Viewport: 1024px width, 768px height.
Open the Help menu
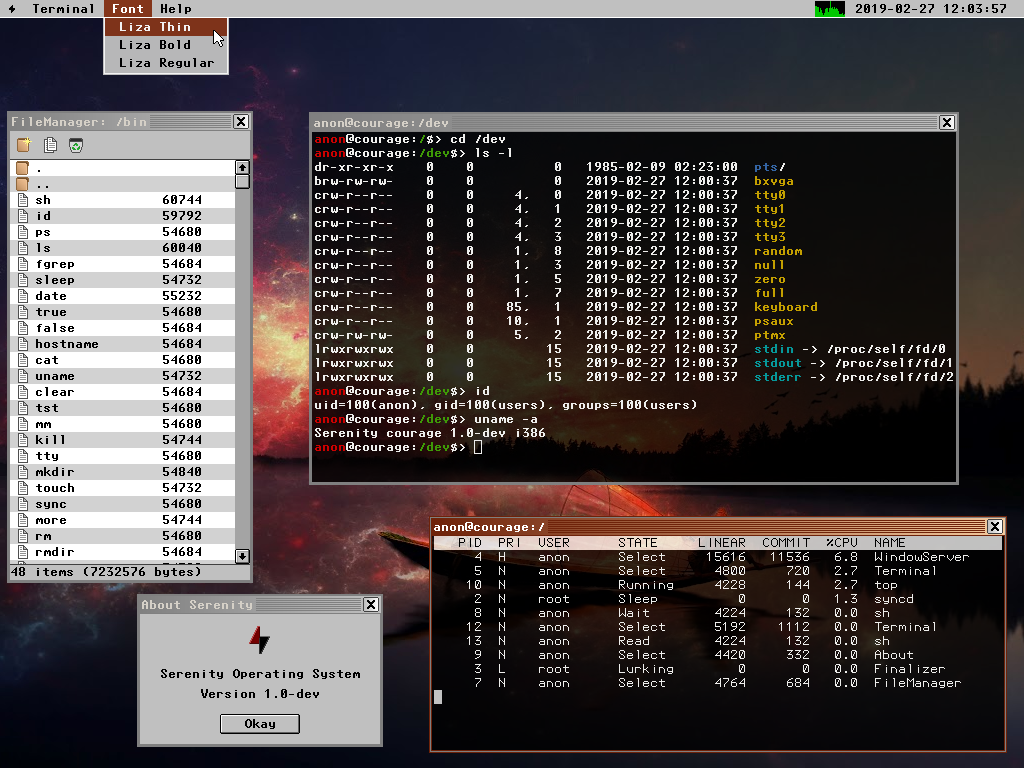[176, 9]
